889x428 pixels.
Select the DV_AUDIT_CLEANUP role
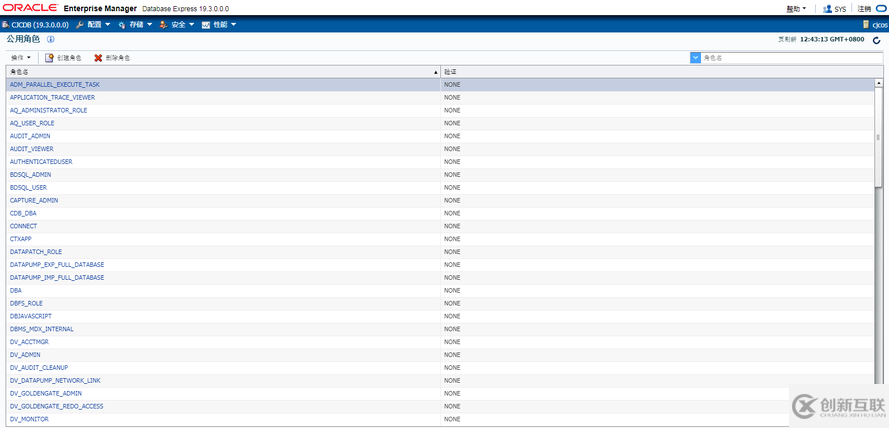(39, 368)
